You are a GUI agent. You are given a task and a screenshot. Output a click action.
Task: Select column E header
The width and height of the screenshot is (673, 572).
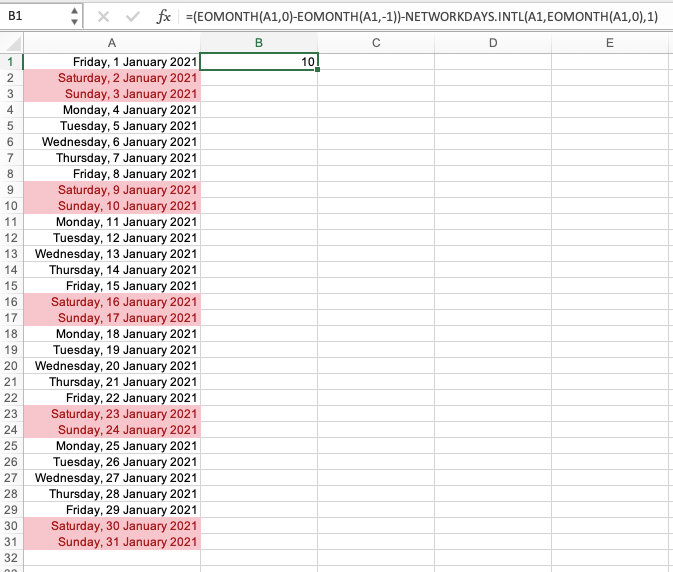609,43
